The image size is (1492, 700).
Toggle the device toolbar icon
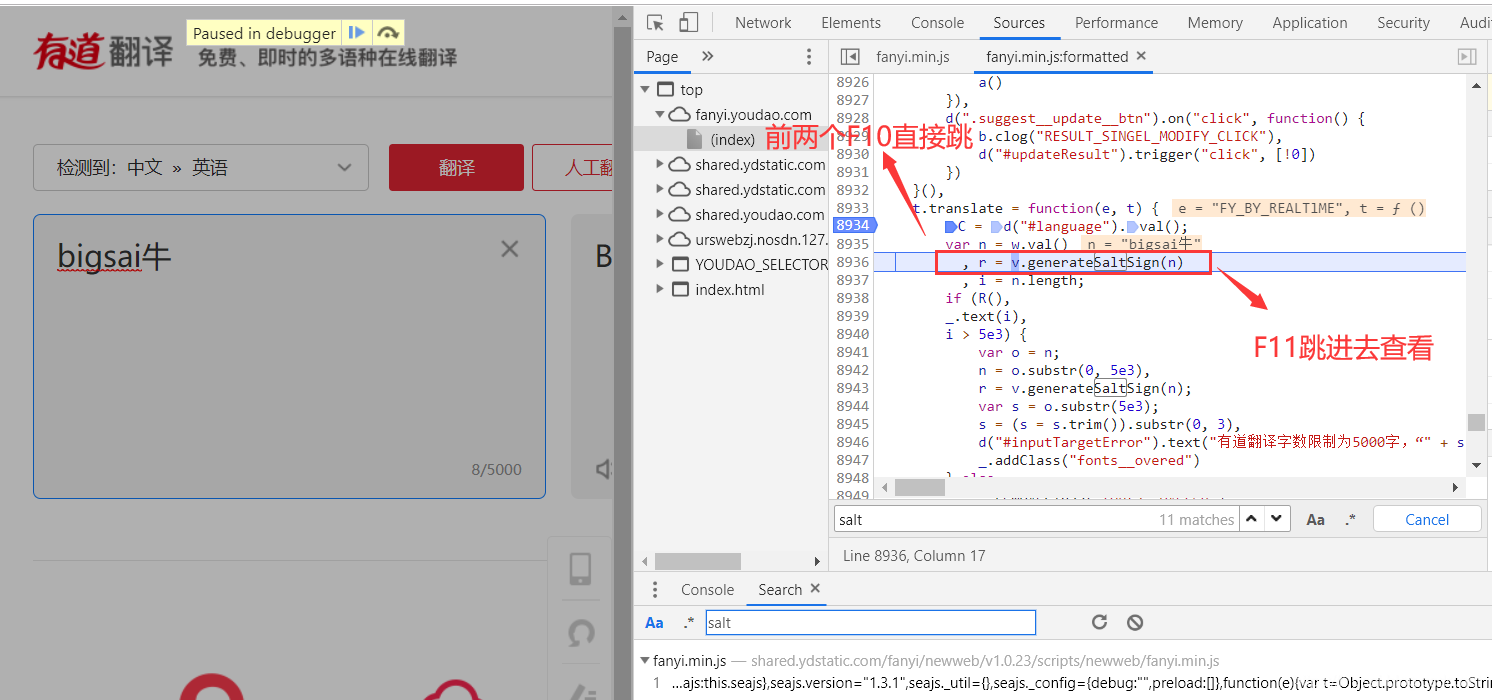point(688,22)
